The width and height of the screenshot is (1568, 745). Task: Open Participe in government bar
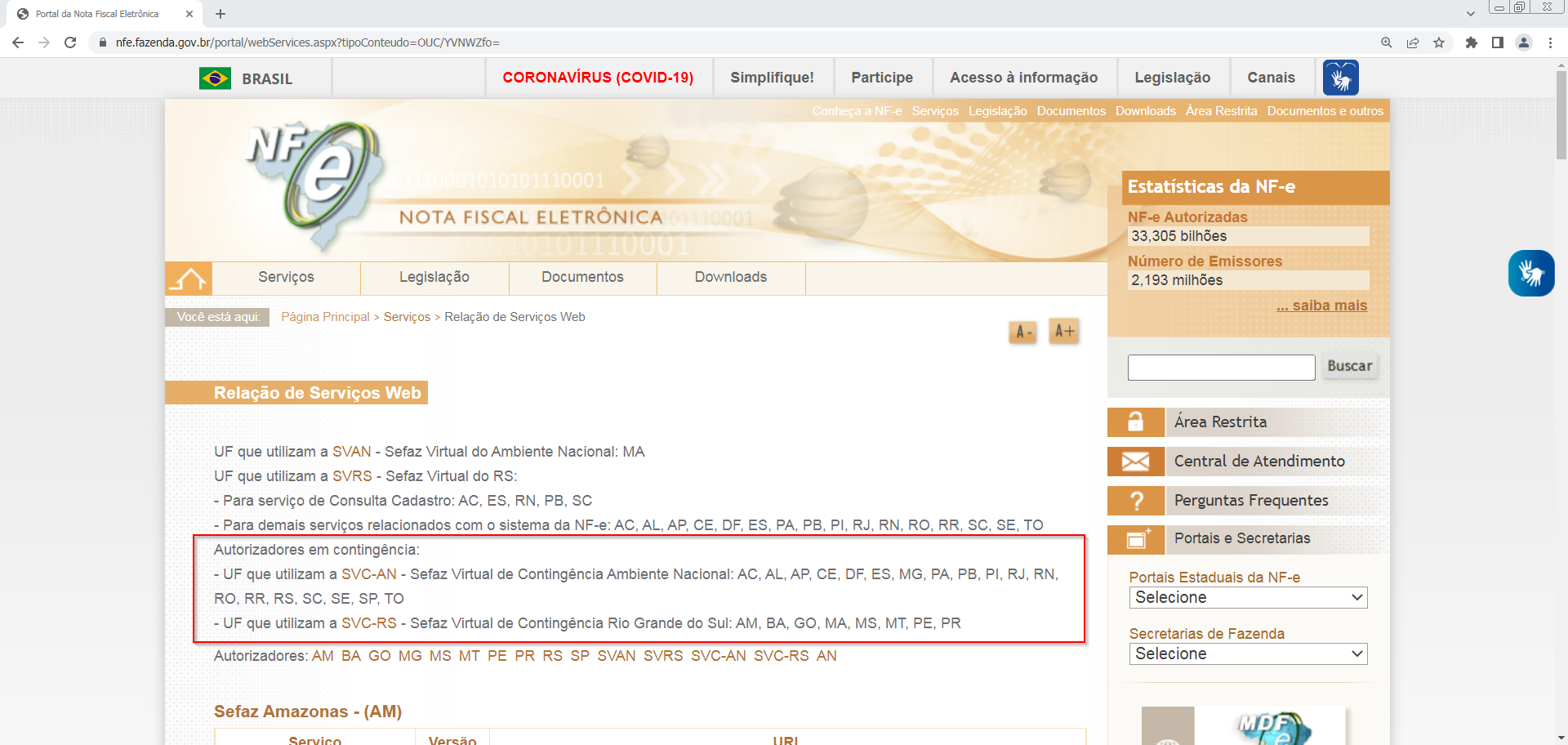882,78
